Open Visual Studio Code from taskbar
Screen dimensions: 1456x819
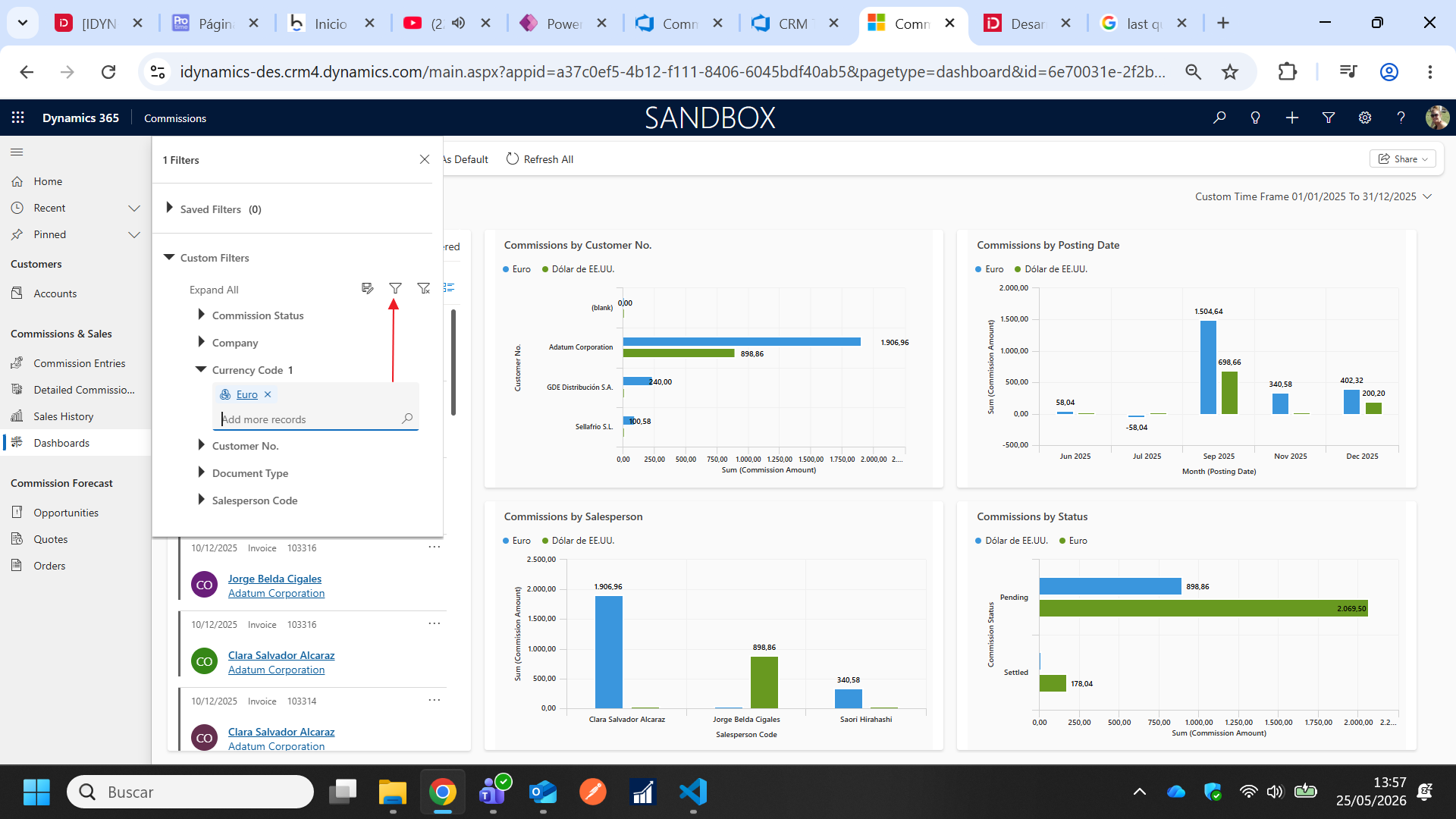(x=693, y=792)
